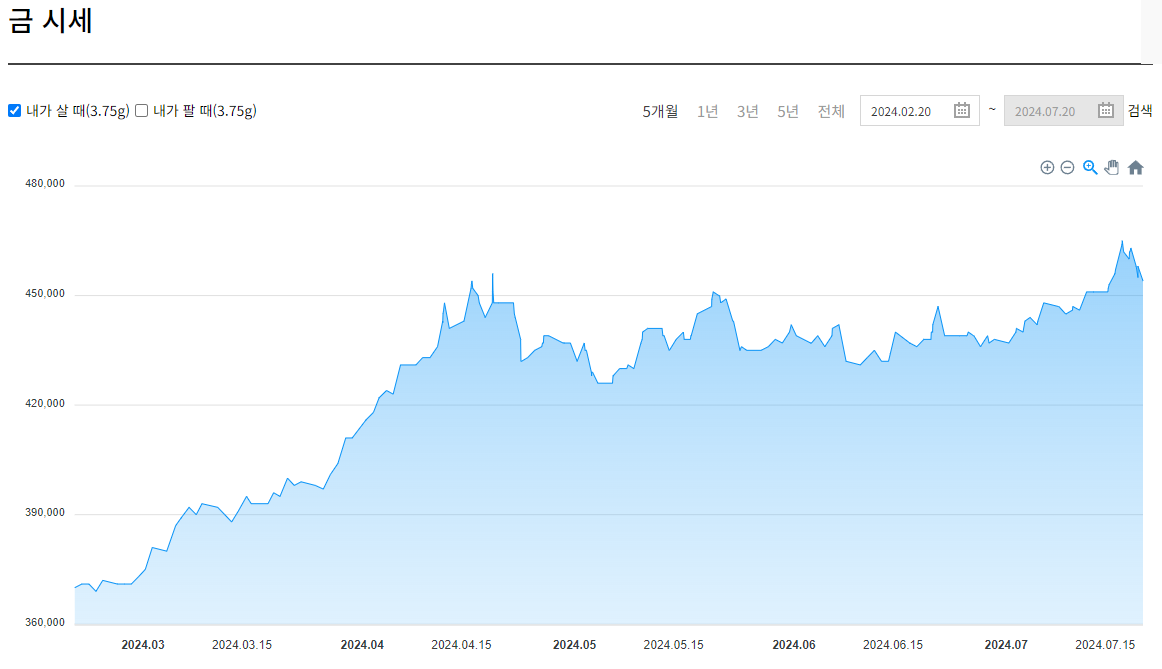The height and width of the screenshot is (669, 1162).
Task: Click the 480,000 y-axis label
Action: coord(44,184)
